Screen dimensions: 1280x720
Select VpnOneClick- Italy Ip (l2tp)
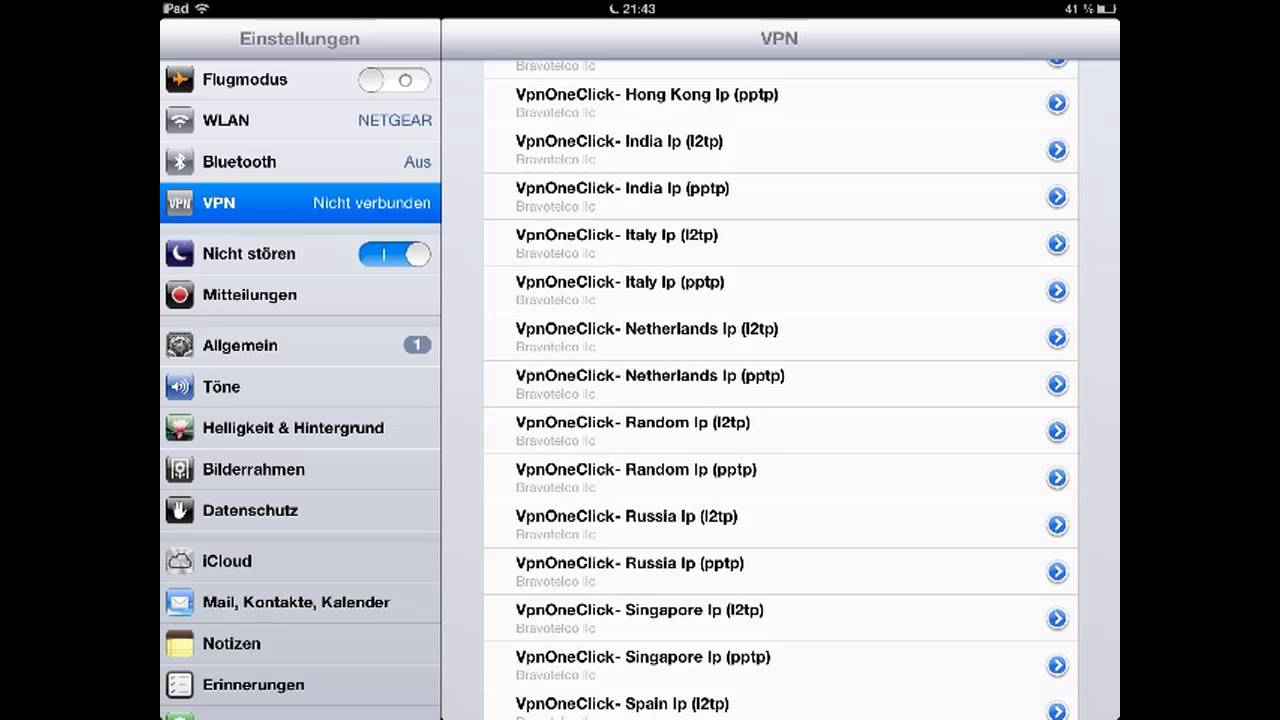click(780, 244)
